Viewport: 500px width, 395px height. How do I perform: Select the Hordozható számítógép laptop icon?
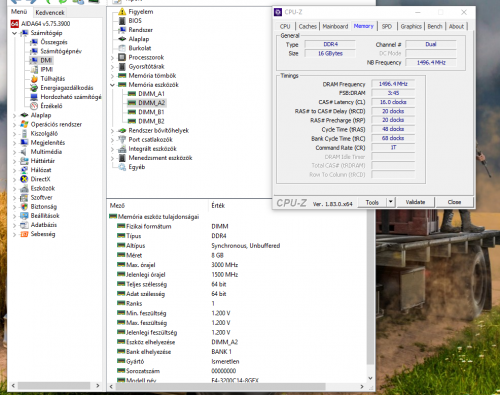coord(34,97)
